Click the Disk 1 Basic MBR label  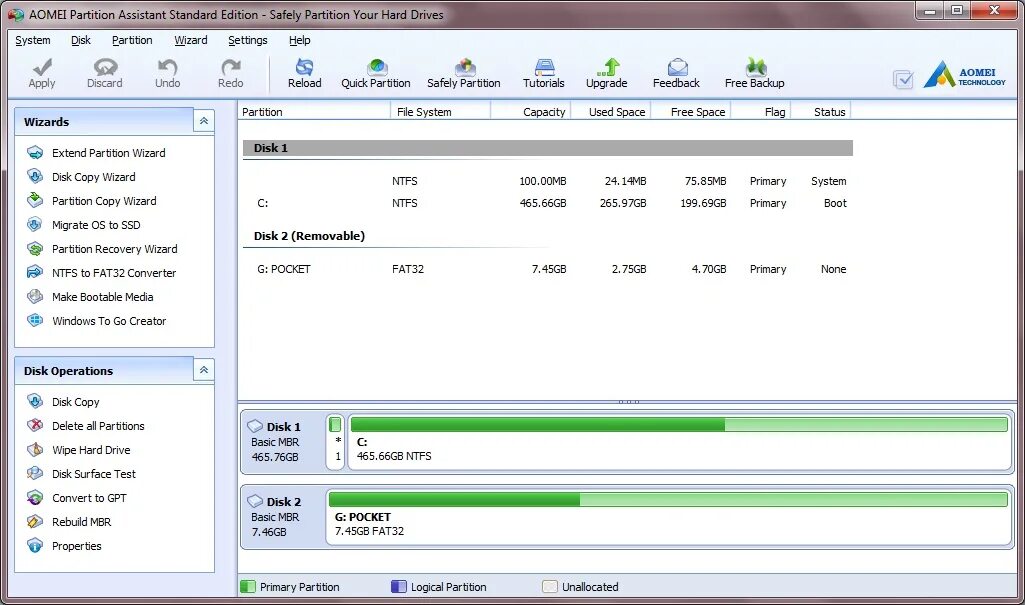click(x=275, y=442)
